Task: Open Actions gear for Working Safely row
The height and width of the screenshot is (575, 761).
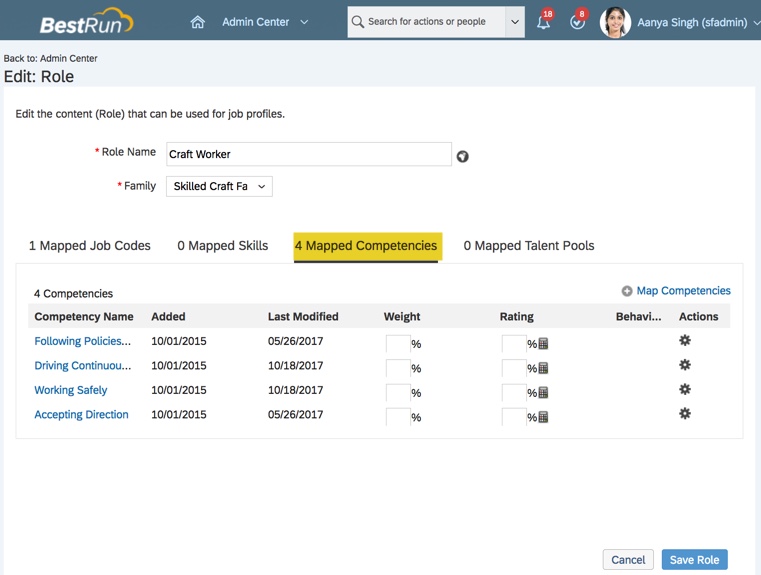Action: tap(685, 390)
